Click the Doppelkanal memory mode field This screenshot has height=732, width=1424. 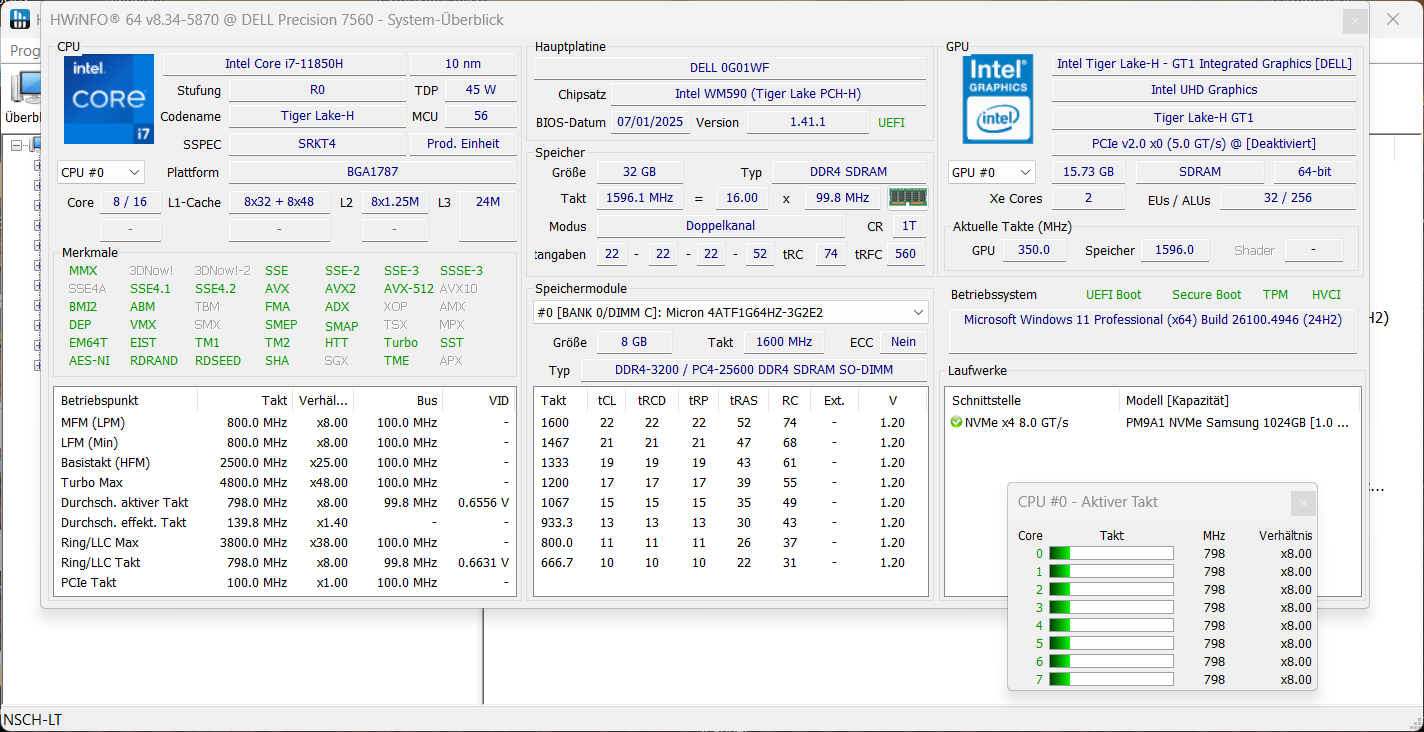(x=720, y=226)
